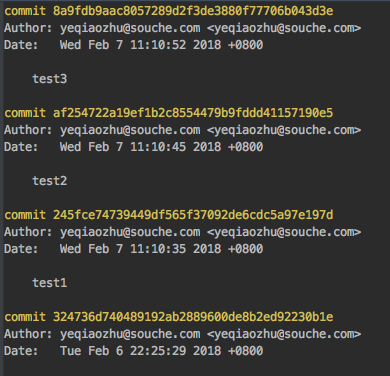Click the word commit above test2

[25, 113]
